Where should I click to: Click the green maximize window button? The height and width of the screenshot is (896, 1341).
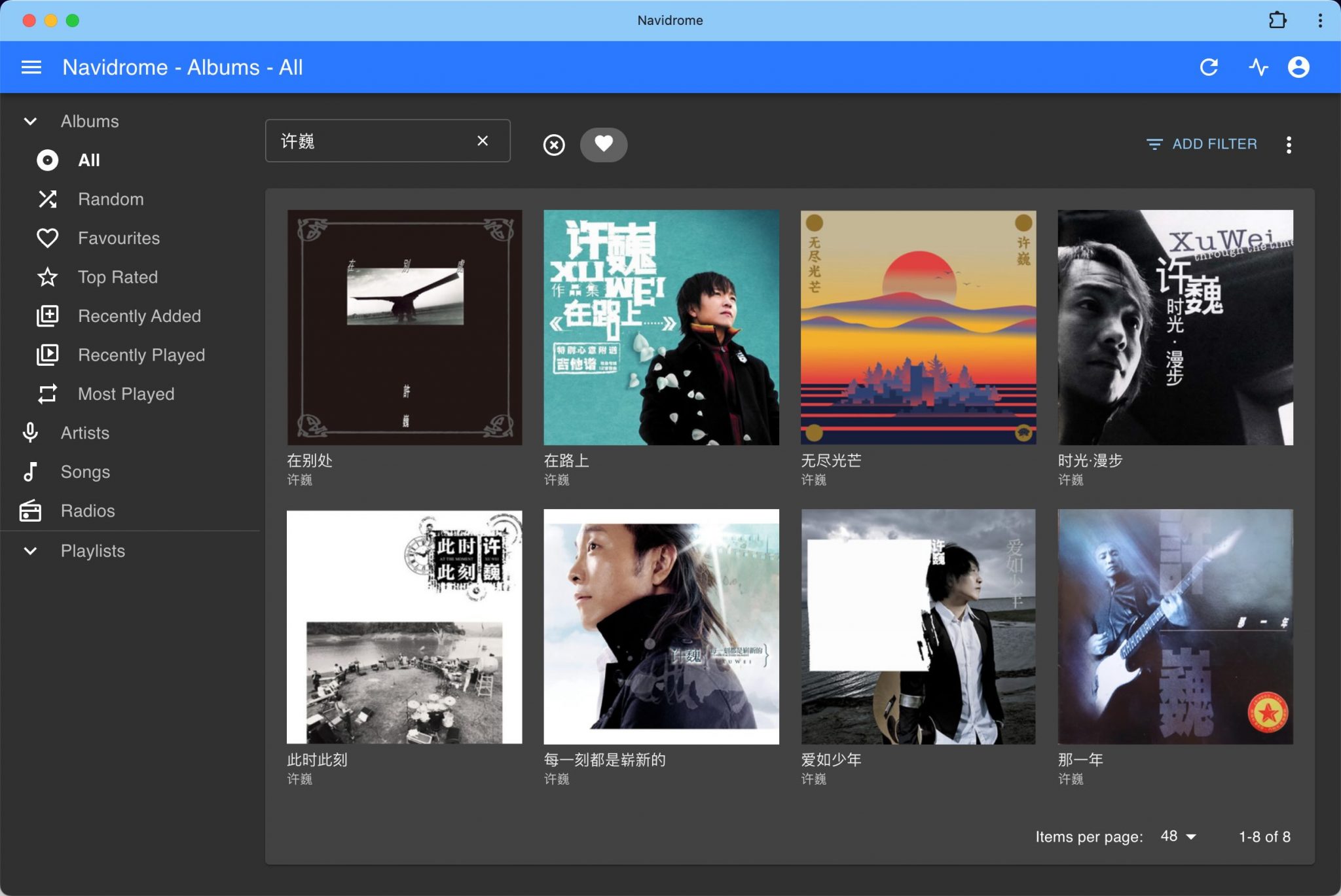tap(73, 20)
